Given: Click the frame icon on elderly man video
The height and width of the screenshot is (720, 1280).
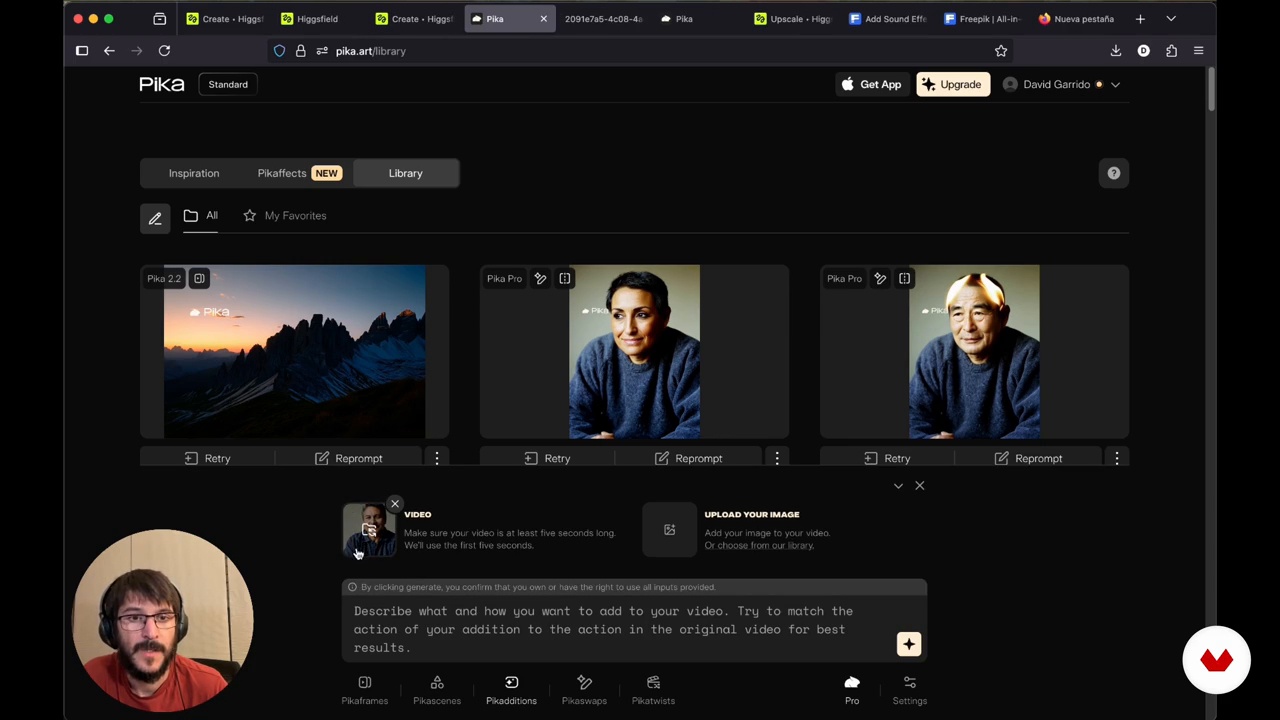Looking at the screenshot, I should pos(905,278).
